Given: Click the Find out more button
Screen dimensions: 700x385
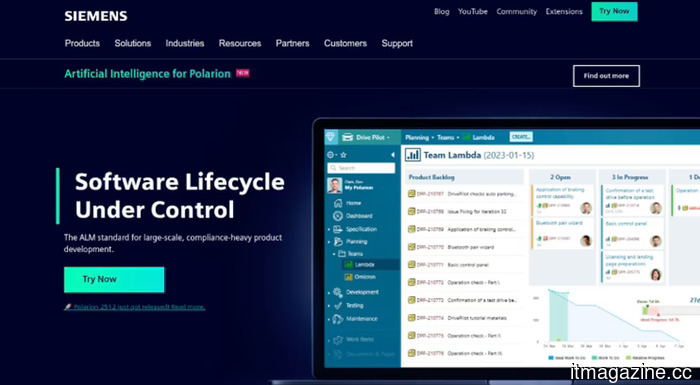Looking at the screenshot, I should [606, 76].
